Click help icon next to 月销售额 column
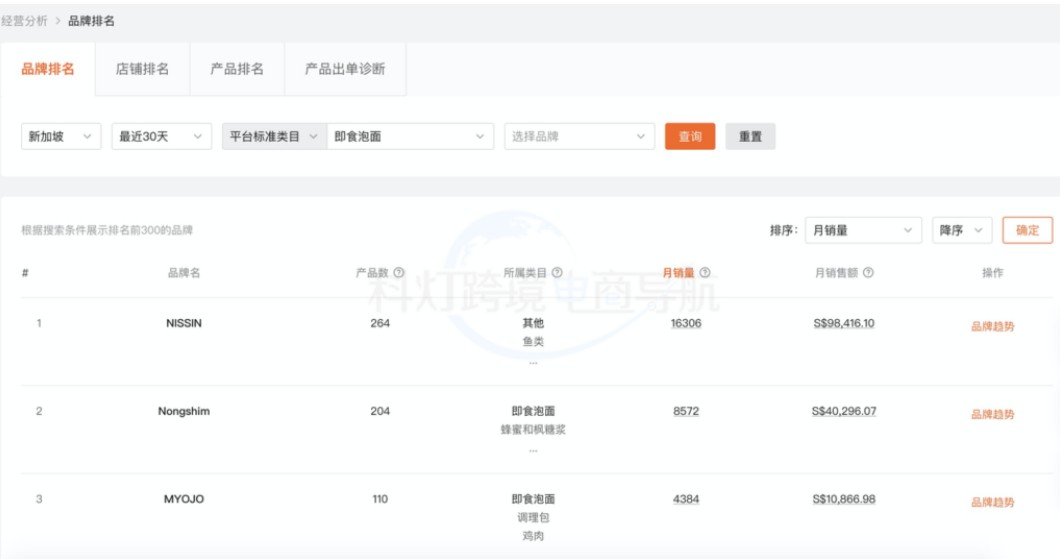Screen dimensions: 1060x559 click(868, 273)
